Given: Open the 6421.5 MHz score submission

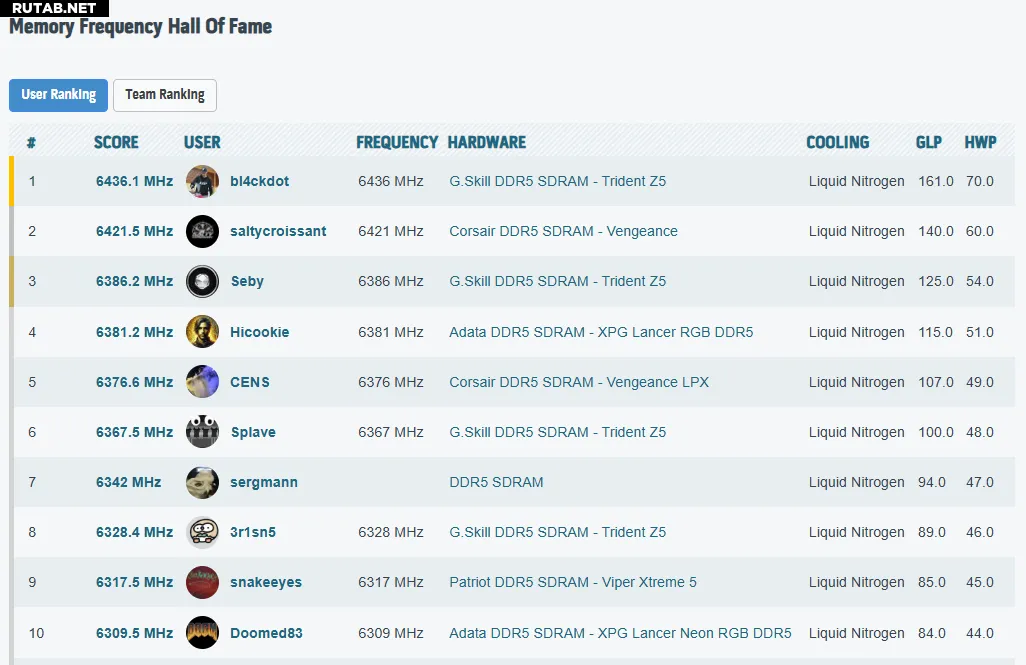Looking at the screenshot, I should point(134,231).
